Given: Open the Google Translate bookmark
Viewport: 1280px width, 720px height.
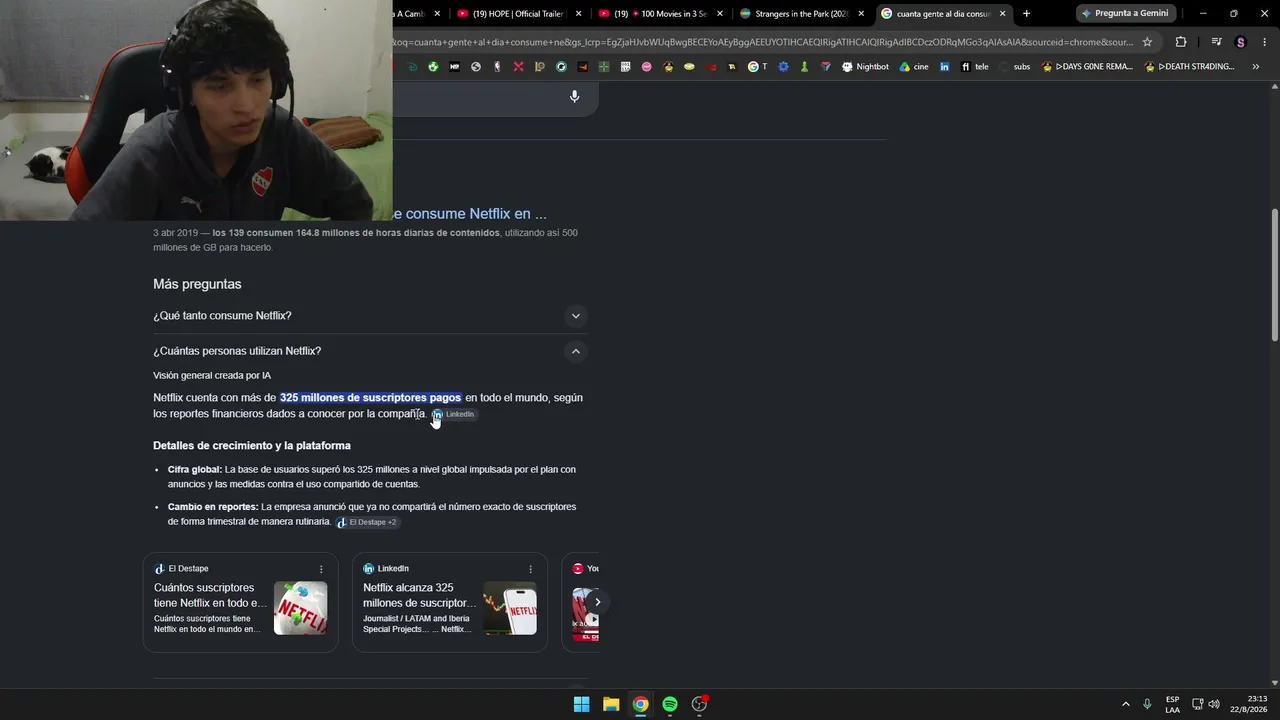Looking at the screenshot, I should click(759, 67).
